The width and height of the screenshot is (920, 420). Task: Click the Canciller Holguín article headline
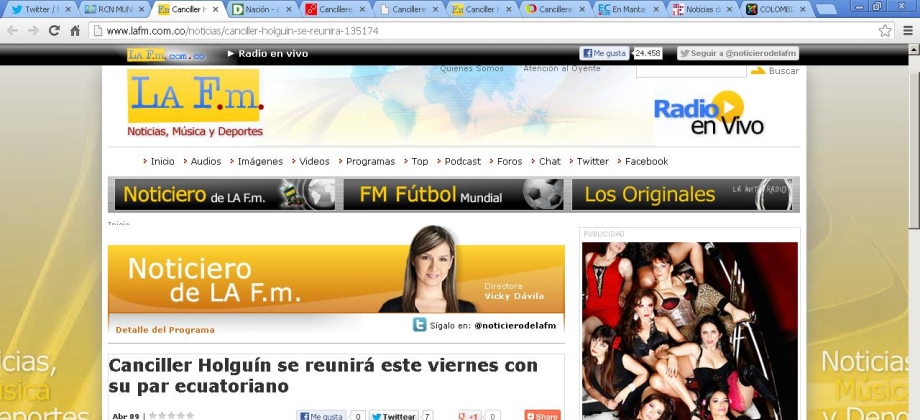point(323,375)
